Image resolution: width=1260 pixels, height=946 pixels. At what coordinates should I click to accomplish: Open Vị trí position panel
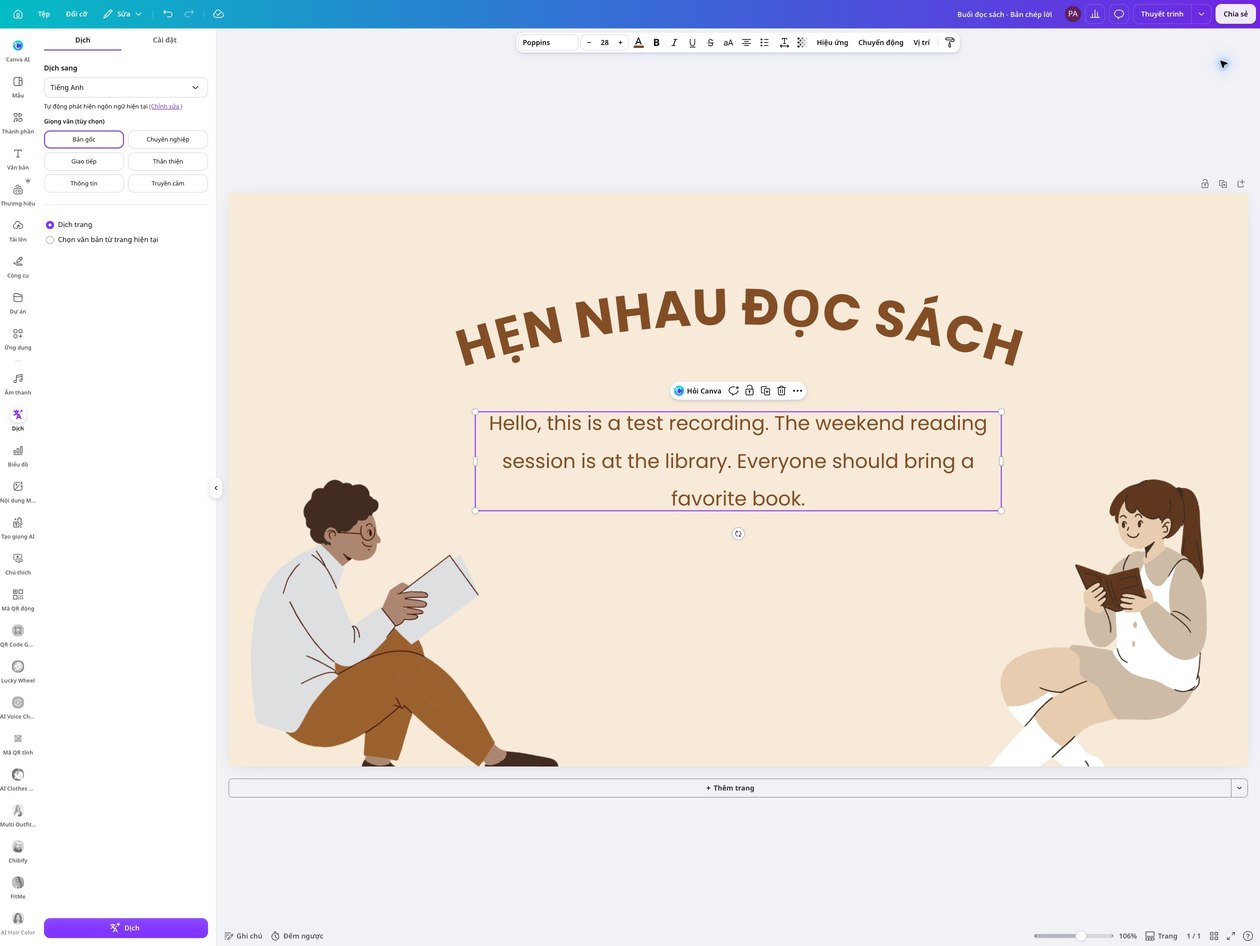pyautogui.click(x=921, y=43)
